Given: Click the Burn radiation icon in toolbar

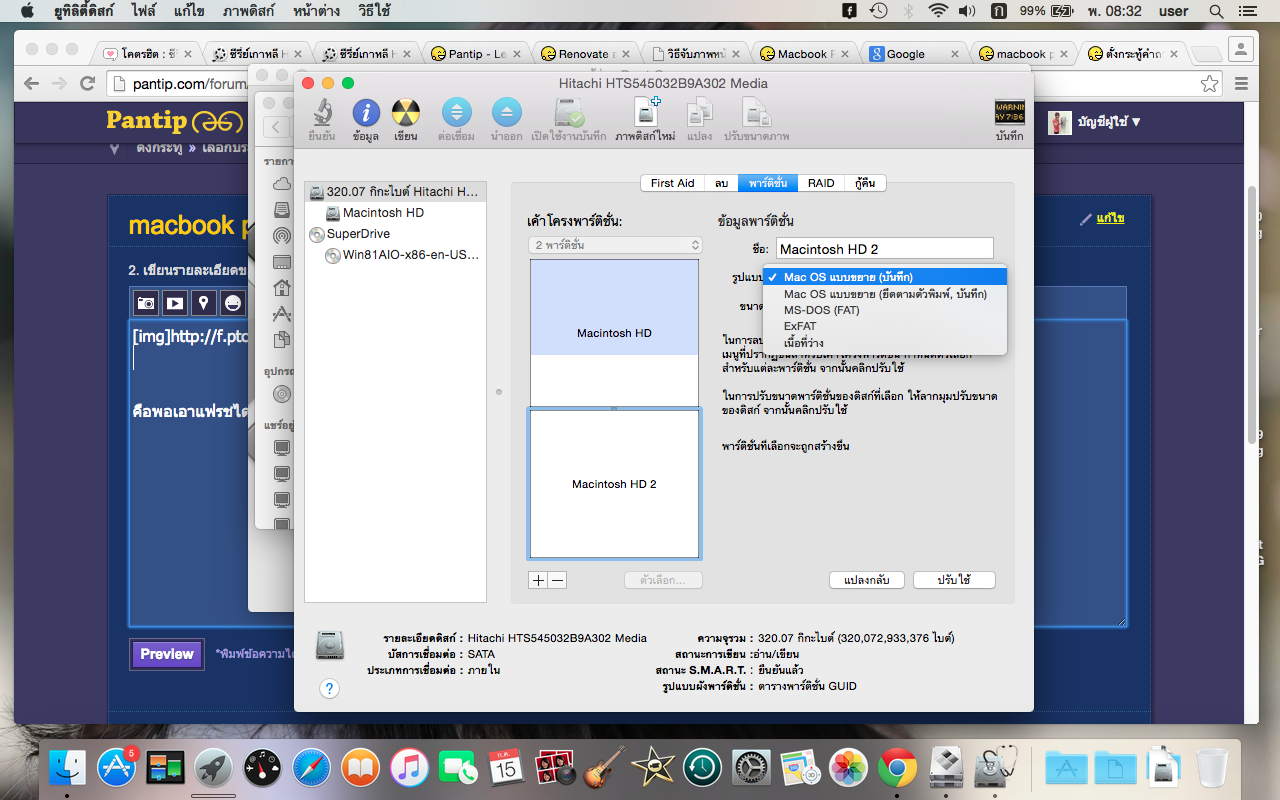Looking at the screenshot, I should coord(405,113).
